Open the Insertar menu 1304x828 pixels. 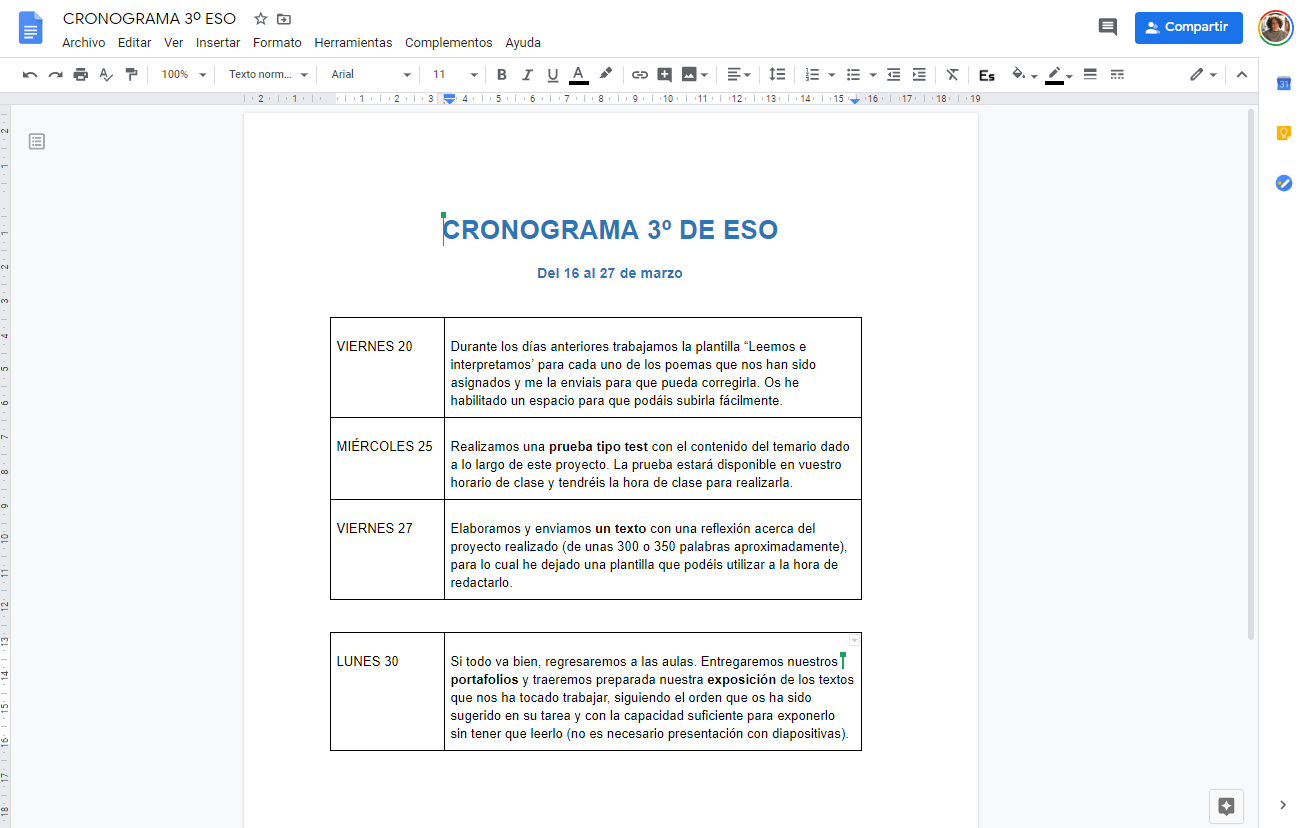coord(218,43)
